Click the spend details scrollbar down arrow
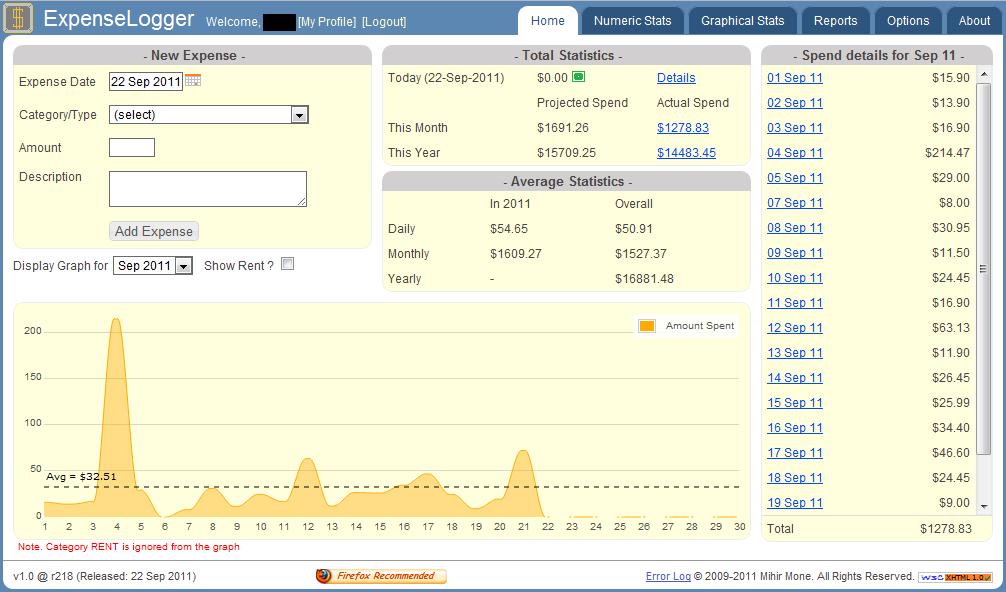The image size is (1006, 592). tap(984, 507)
